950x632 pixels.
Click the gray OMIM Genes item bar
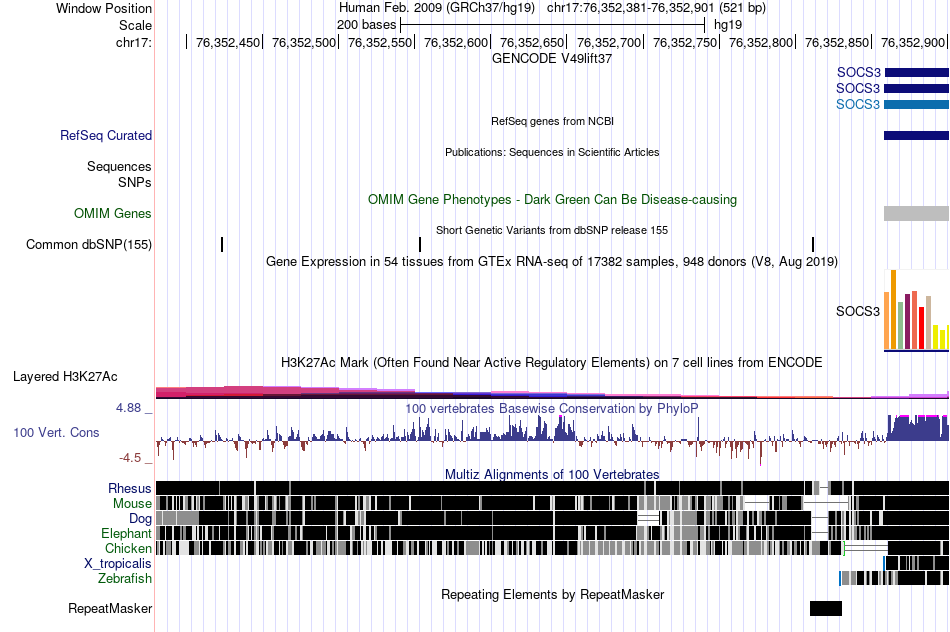click(917, 213)
